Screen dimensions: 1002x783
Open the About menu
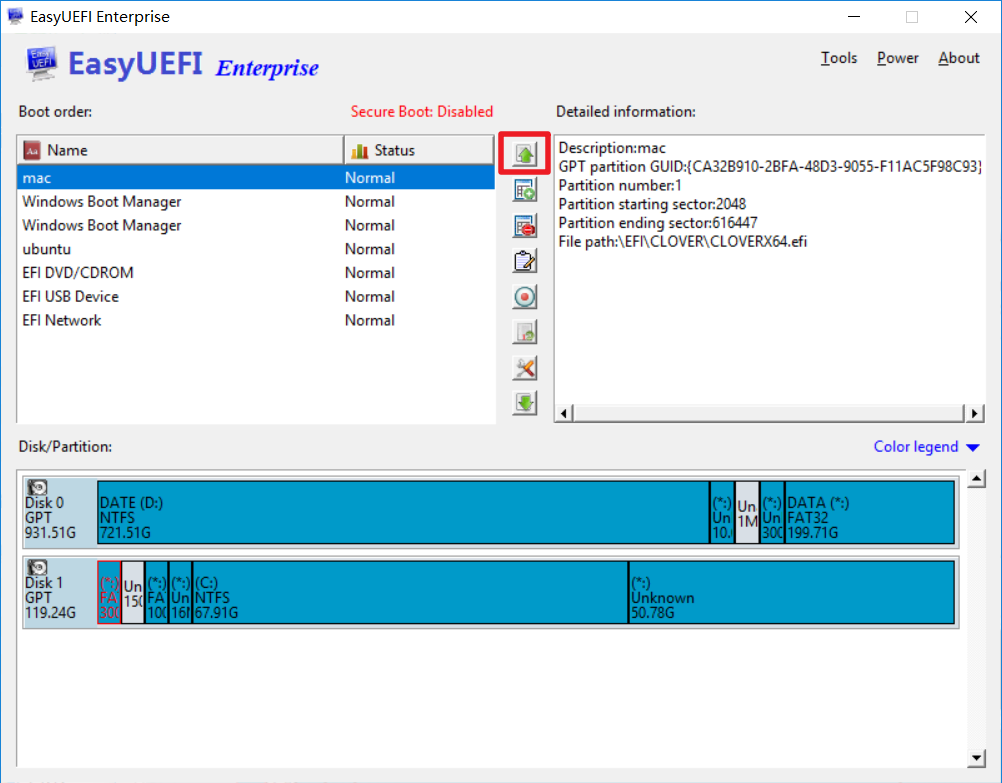click(x=959, y=58)
